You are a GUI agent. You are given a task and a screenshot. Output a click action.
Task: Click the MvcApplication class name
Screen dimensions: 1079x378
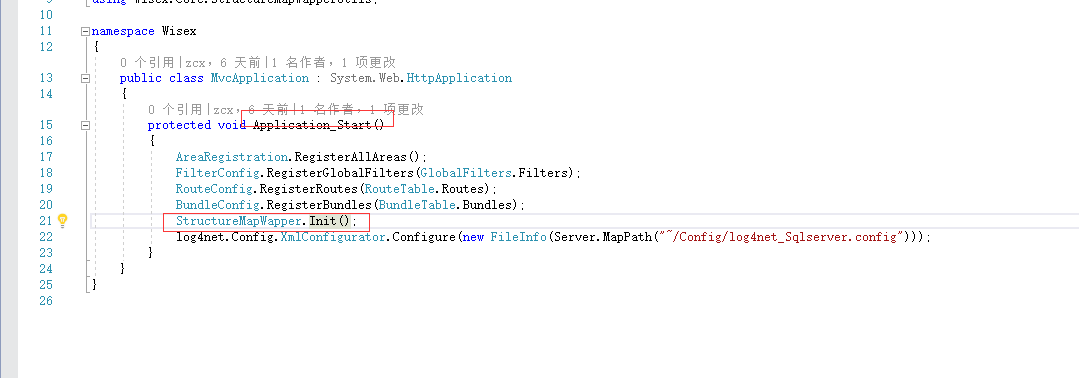259,78
